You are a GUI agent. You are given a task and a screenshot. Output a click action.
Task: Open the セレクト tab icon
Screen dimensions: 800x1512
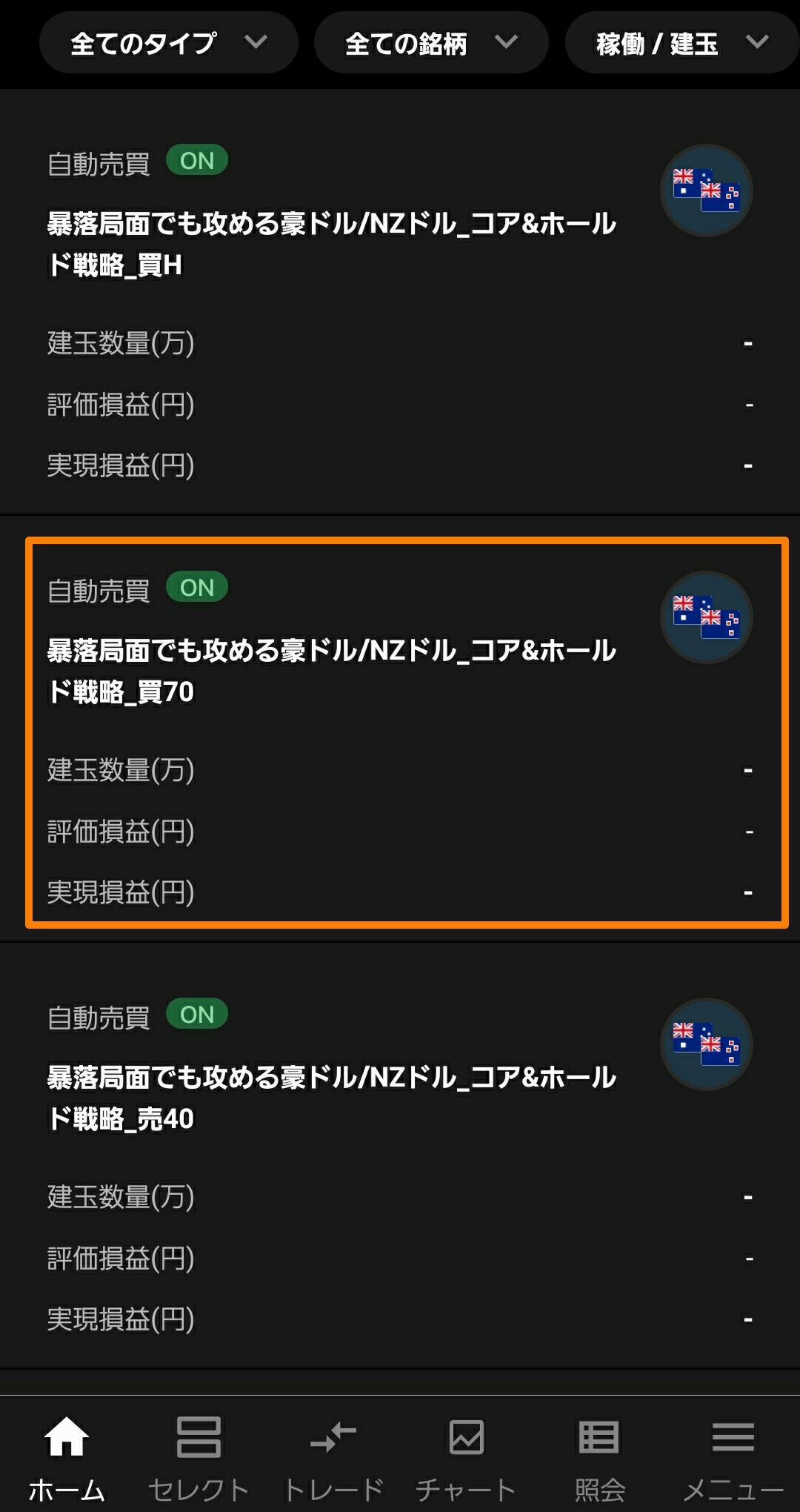coord(199,1436)
